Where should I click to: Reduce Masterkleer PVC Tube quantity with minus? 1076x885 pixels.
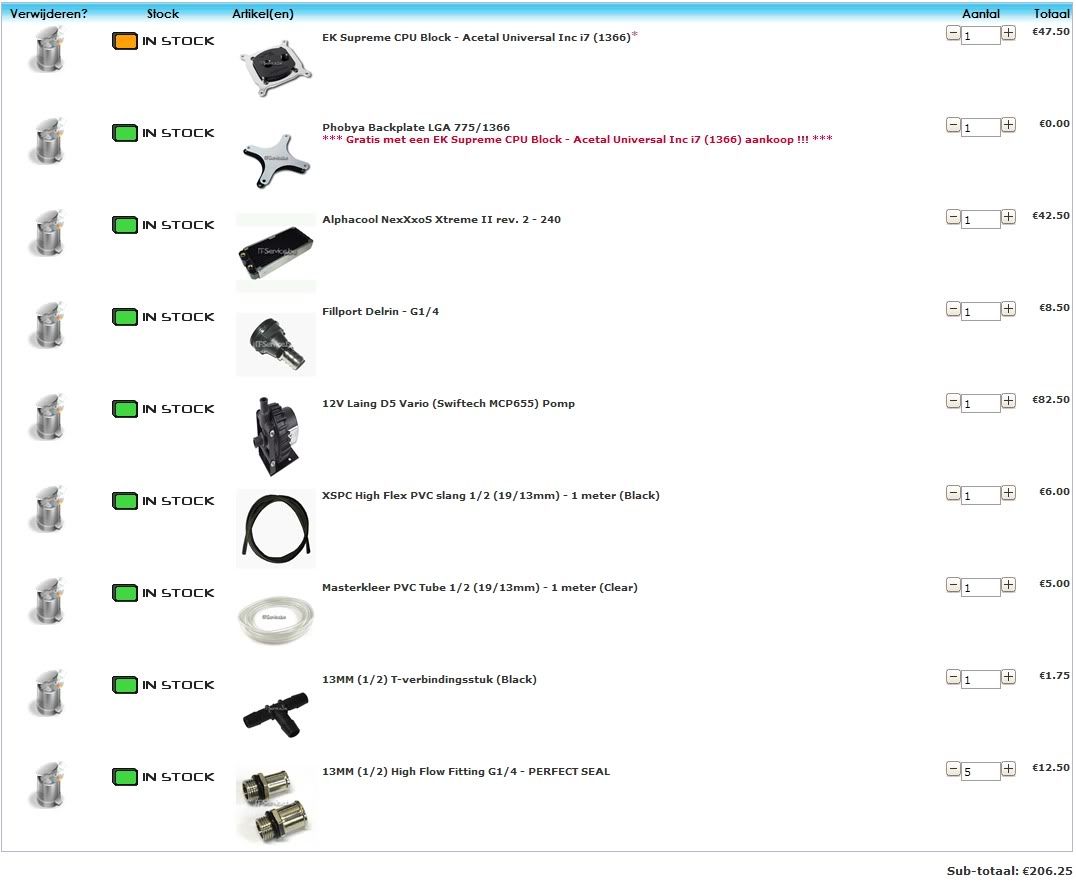click(953, 585)
